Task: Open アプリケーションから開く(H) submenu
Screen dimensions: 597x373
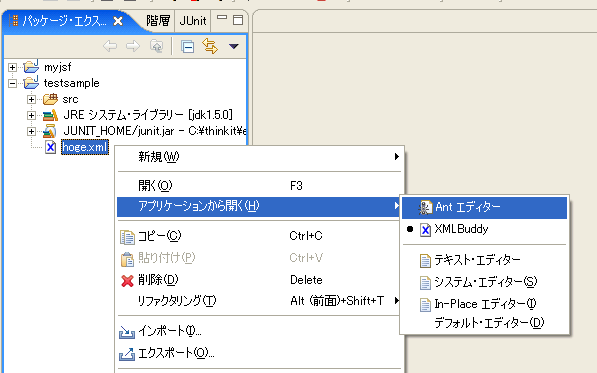Action: pyautogui.click(x=259, y=206)
